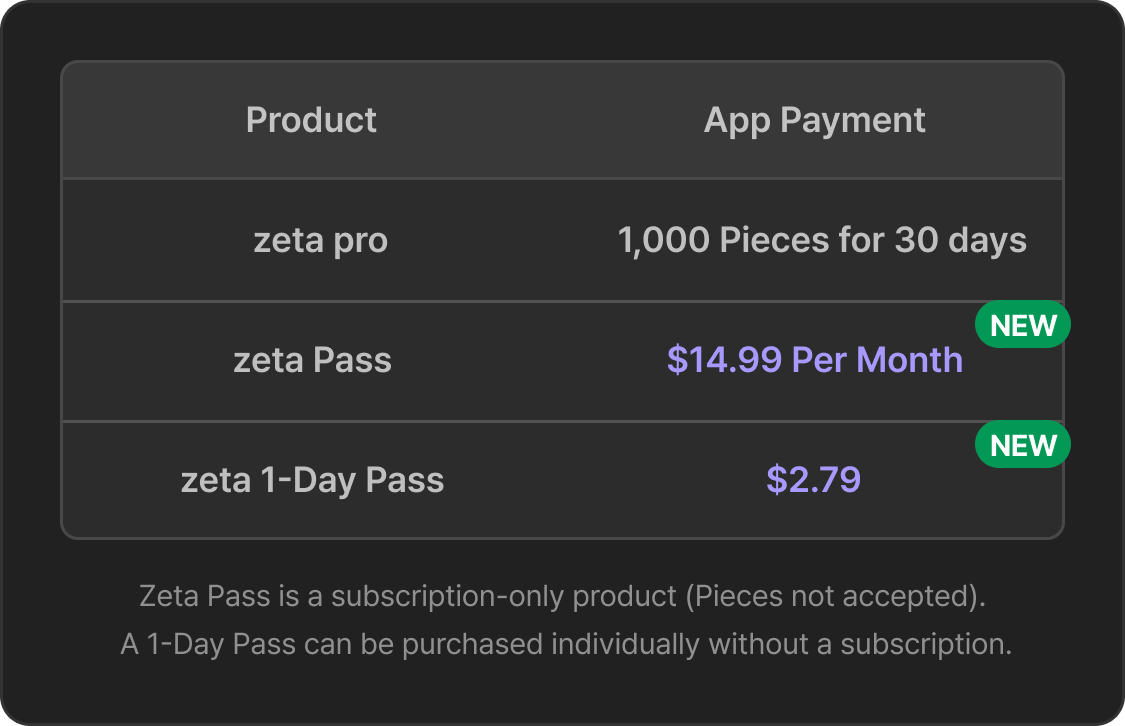Click the "30 days" duration text
The width and height of the screenshot is (1125, 726).
tap(960, 241)
